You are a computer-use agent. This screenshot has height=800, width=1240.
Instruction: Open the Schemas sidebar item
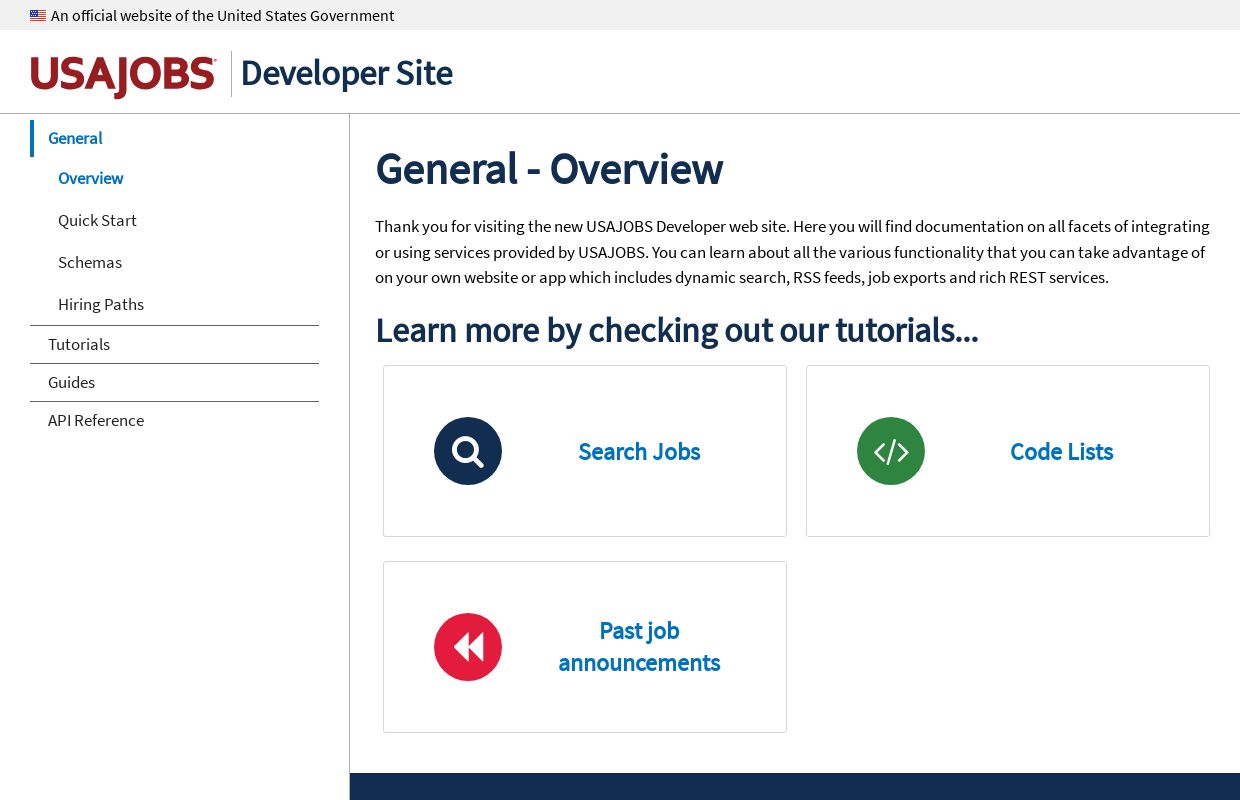(x=90, y=262)
